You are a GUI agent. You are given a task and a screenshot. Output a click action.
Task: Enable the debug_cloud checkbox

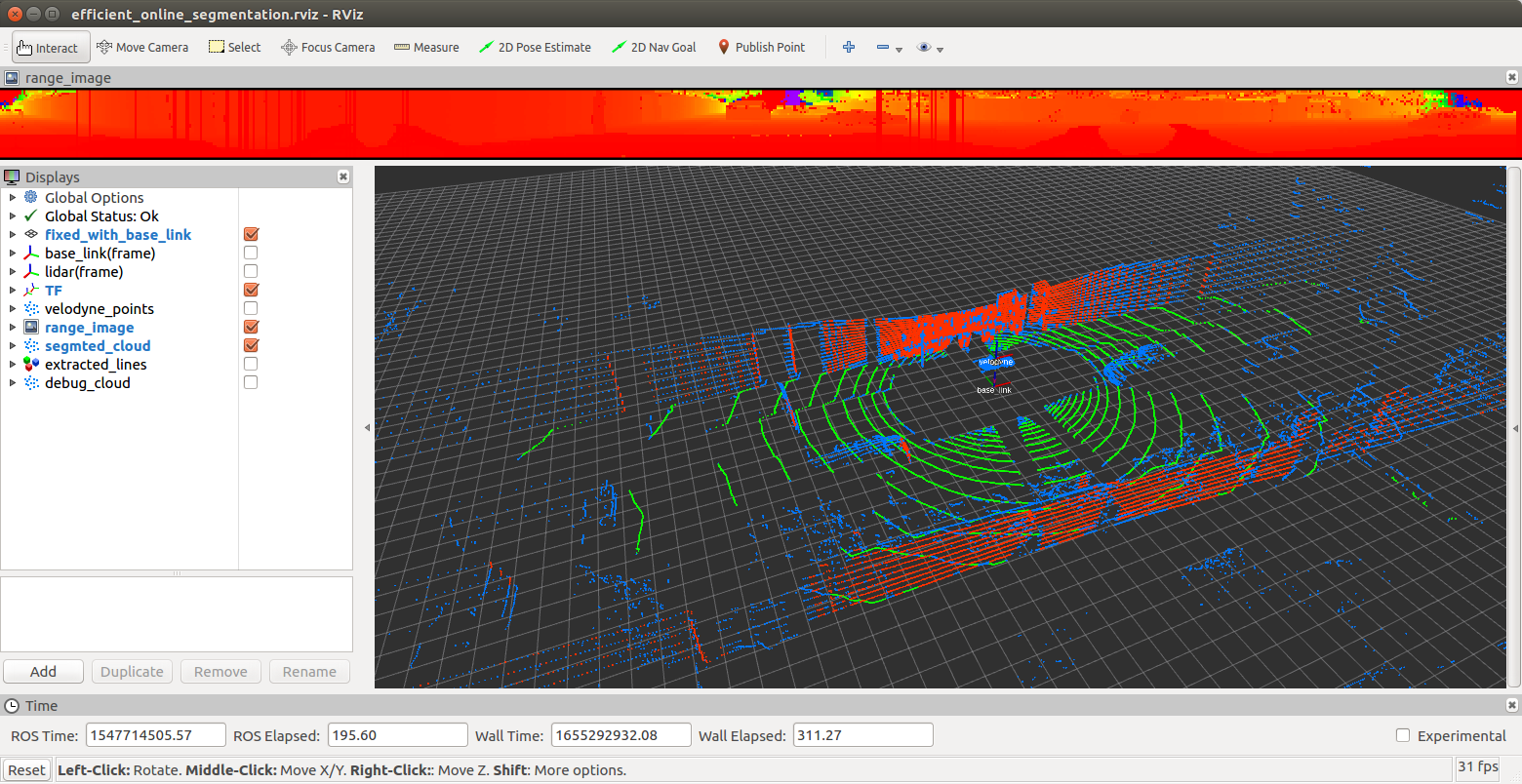click(251, 382)
